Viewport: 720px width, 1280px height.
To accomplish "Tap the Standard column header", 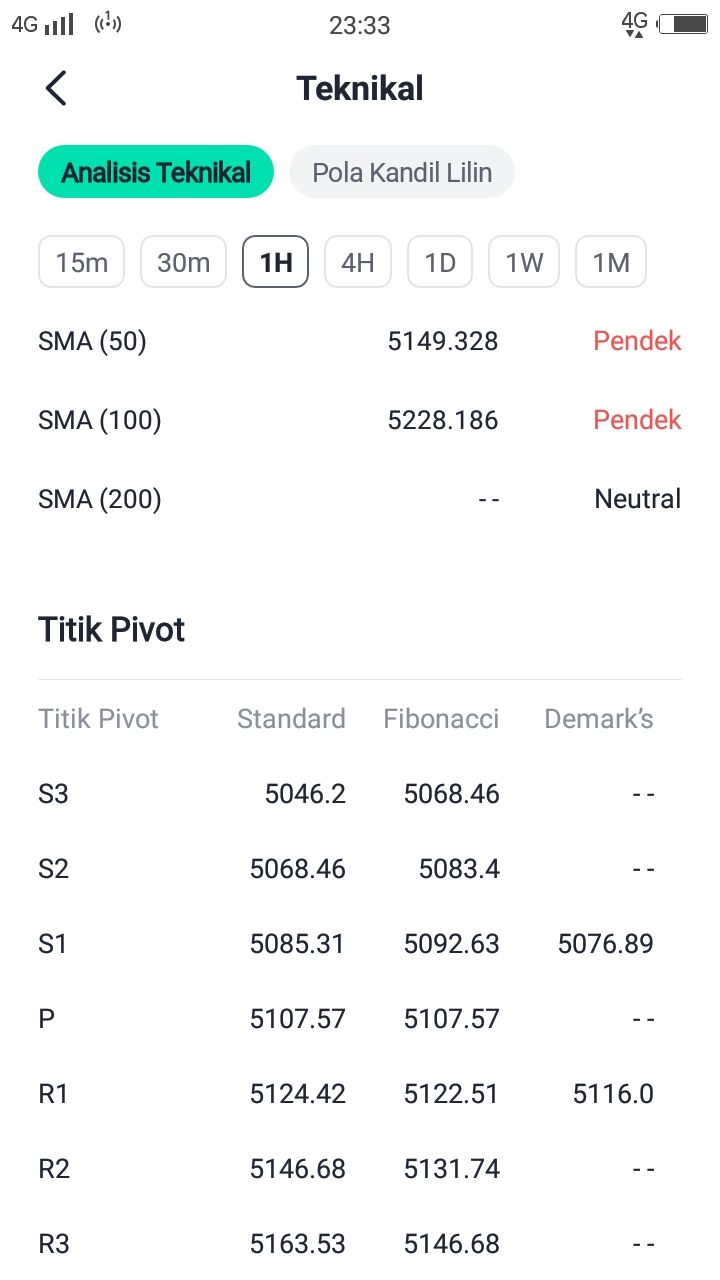I will tap(291, 719).
